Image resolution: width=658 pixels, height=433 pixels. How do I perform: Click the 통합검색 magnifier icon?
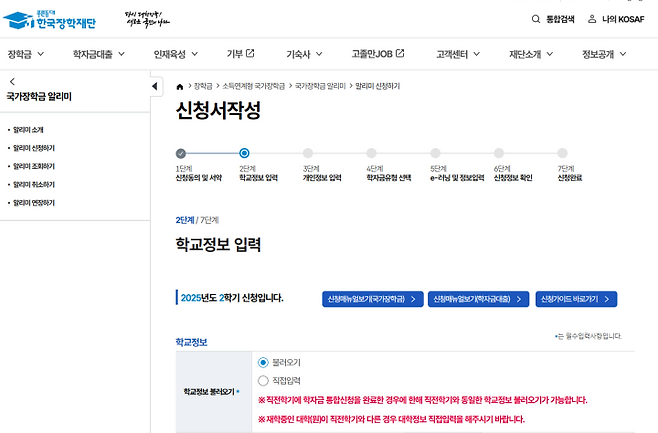pyautogui.click(x=536, y=19)
